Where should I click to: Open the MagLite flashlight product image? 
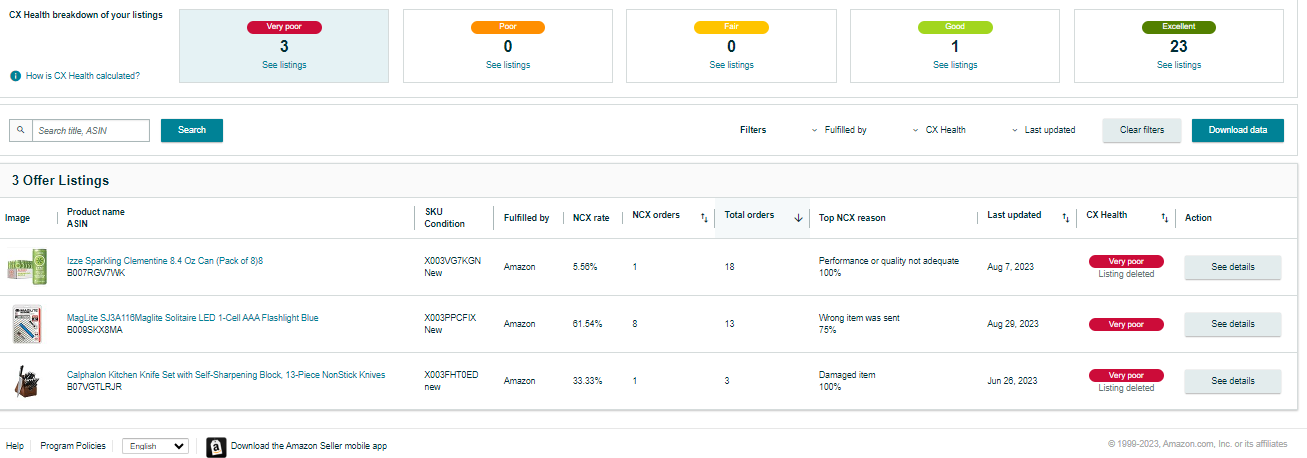(25, 324)
